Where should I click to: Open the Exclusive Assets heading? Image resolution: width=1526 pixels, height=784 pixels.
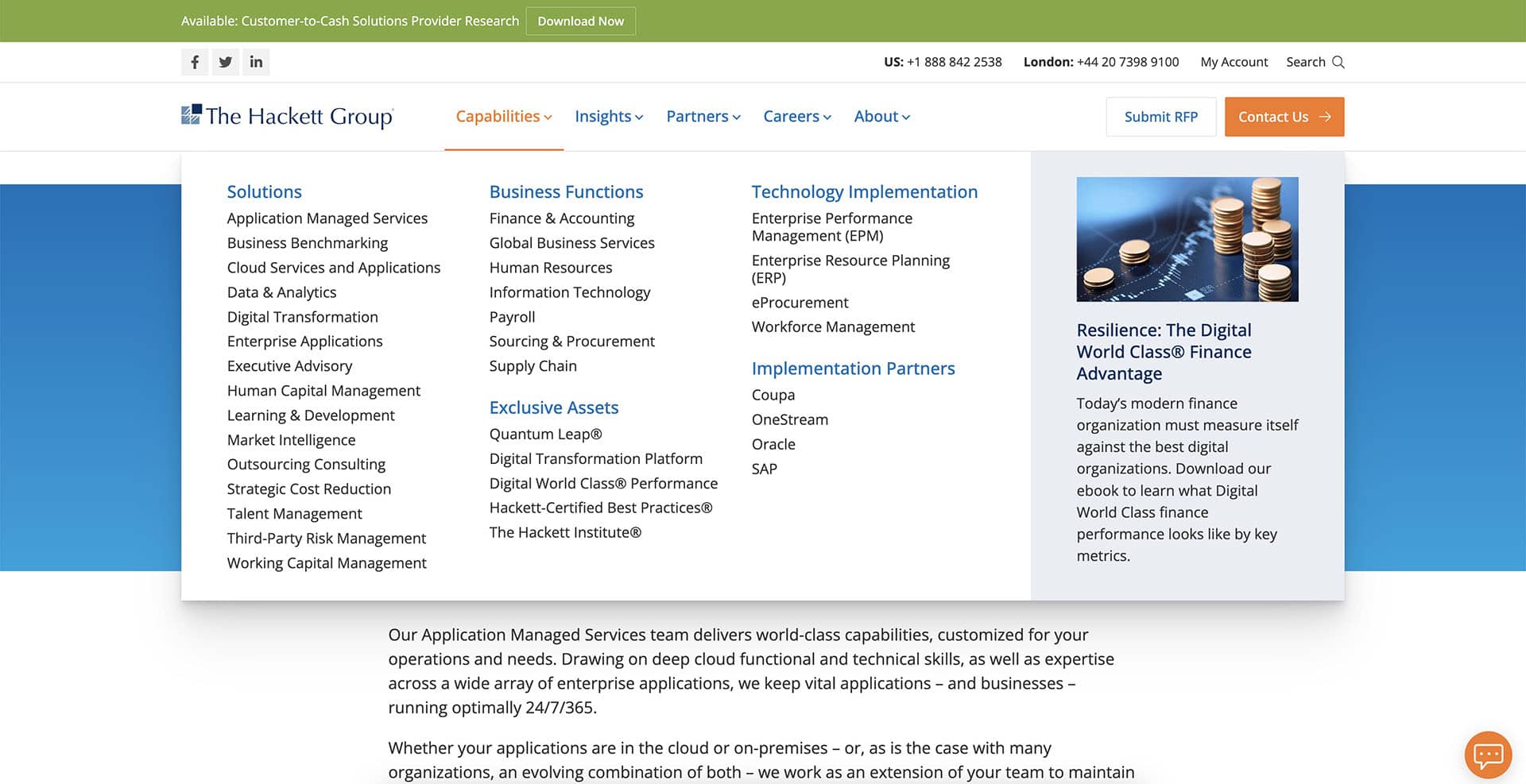pos(554,407)
